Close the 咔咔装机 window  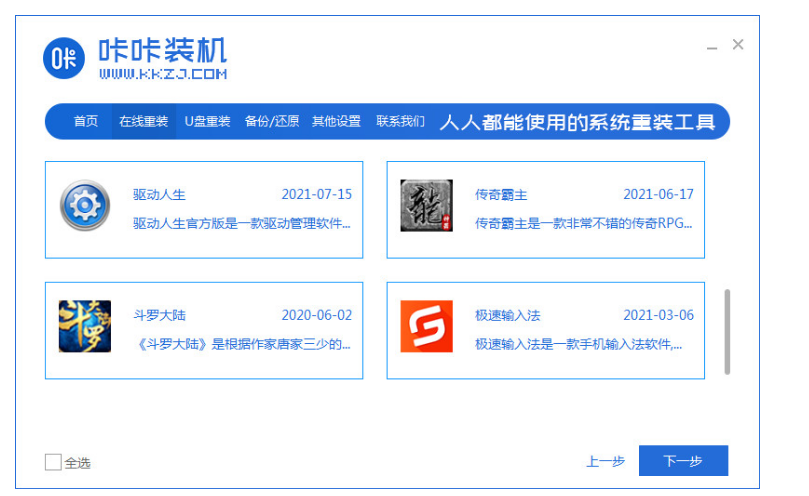[x=738, y=45]
